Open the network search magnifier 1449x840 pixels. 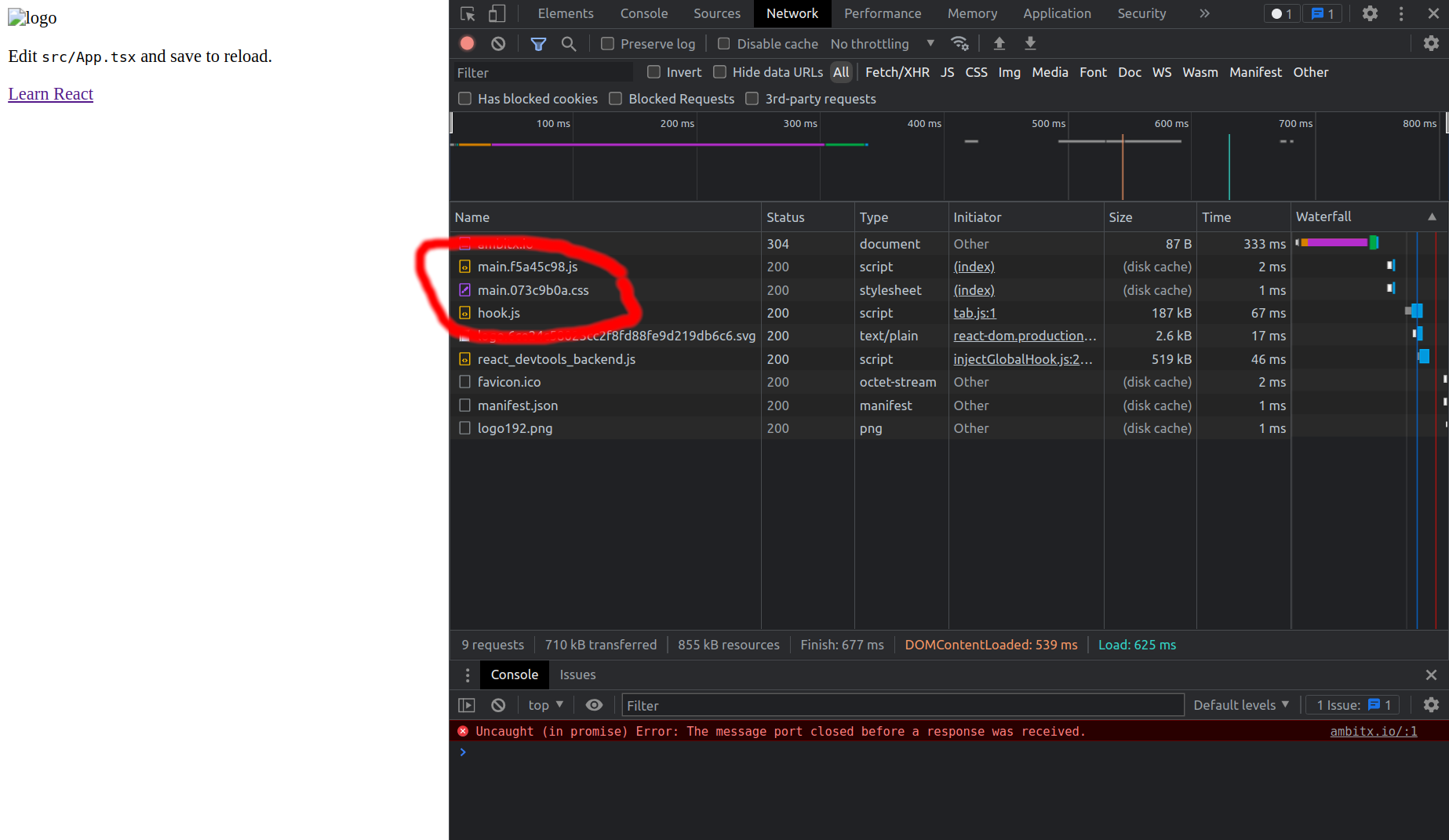(x=569, y=44)
